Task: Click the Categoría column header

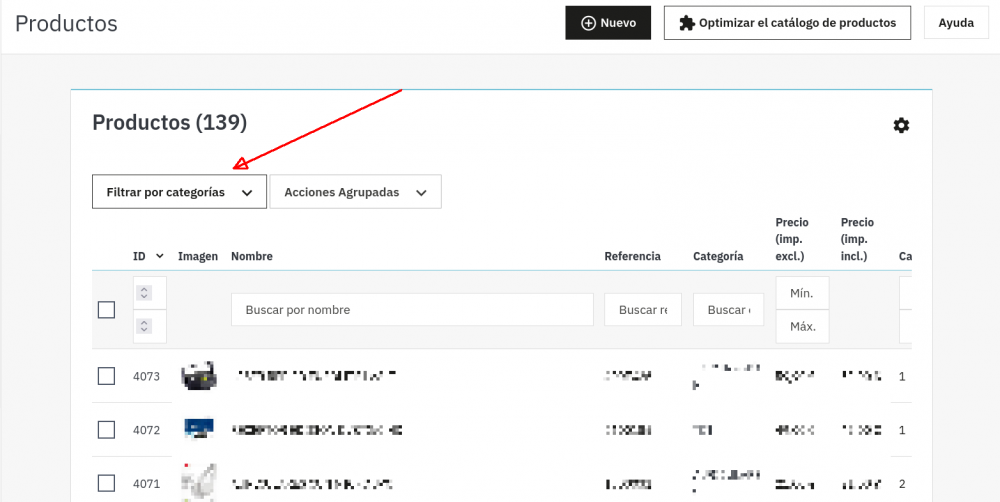Action: click(718, 256)
